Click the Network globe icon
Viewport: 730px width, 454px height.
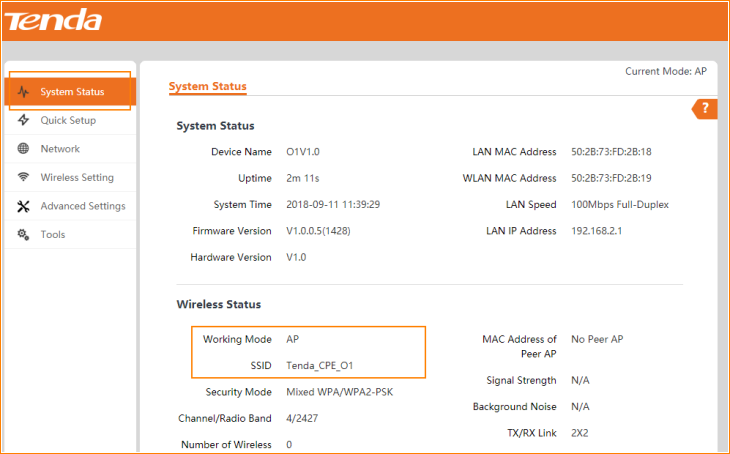click(23, 149)
